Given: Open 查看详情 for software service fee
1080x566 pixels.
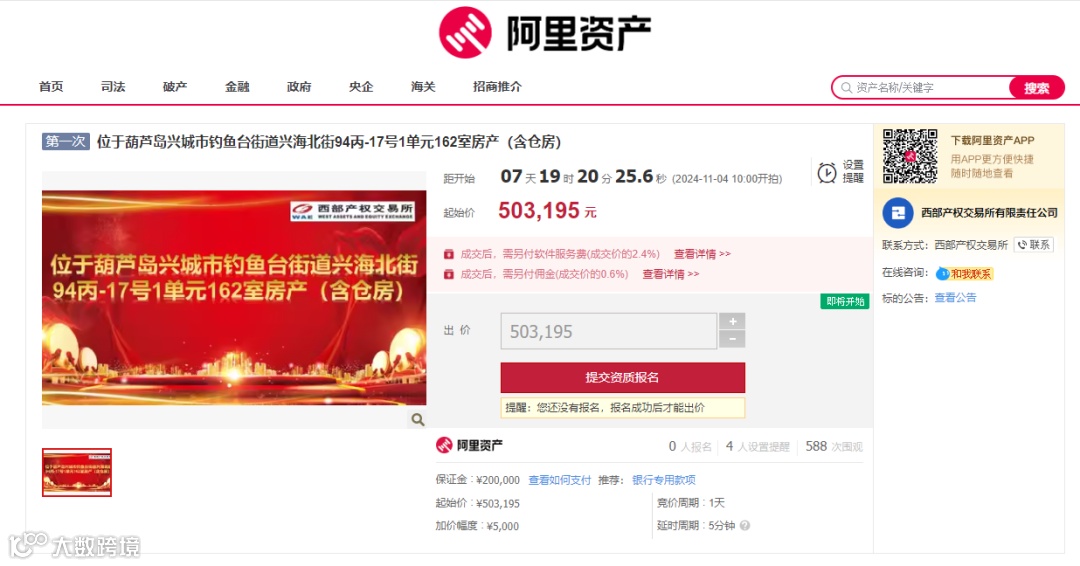Looking at the screenshot, I should (702, 254).
